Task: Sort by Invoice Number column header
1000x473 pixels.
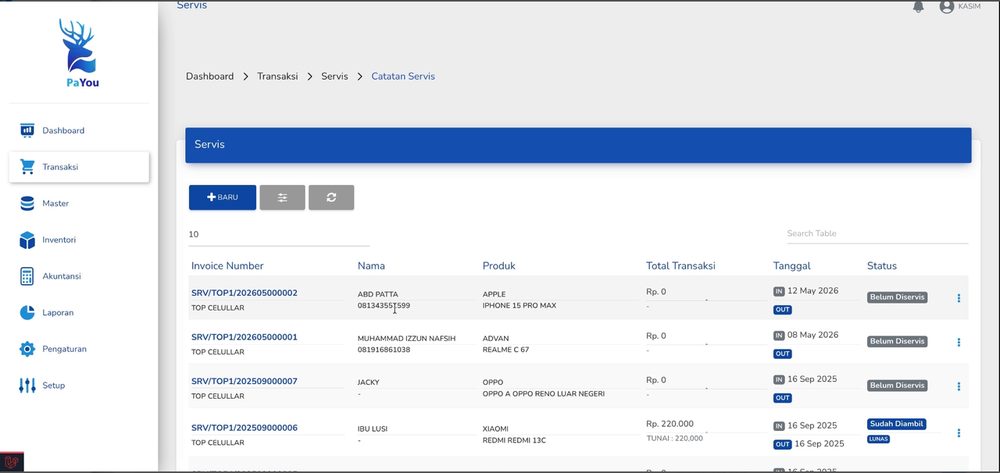Action: pyautogui.click(x=227, y=266)
